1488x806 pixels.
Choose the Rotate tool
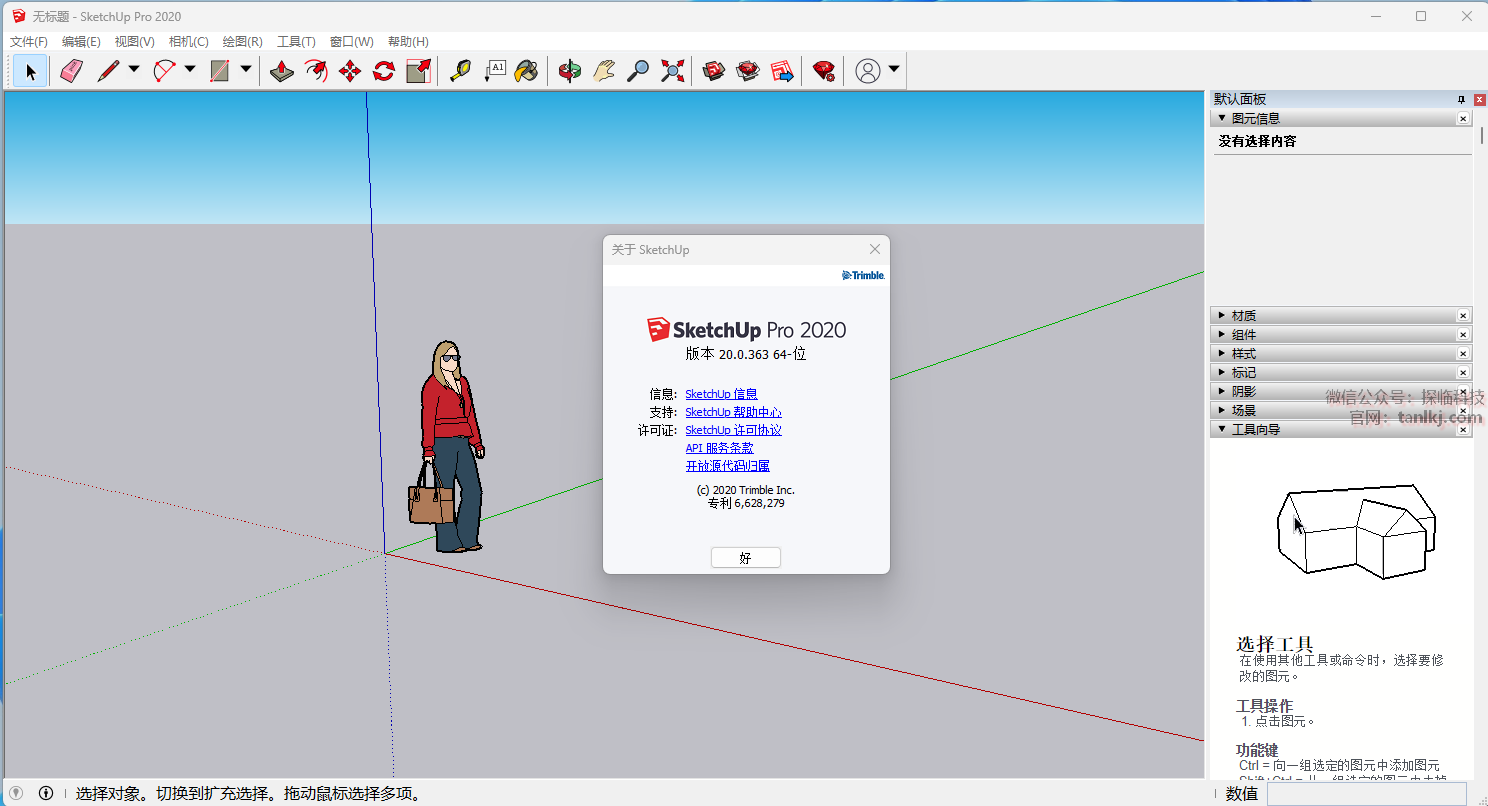[x=384, y=71]
